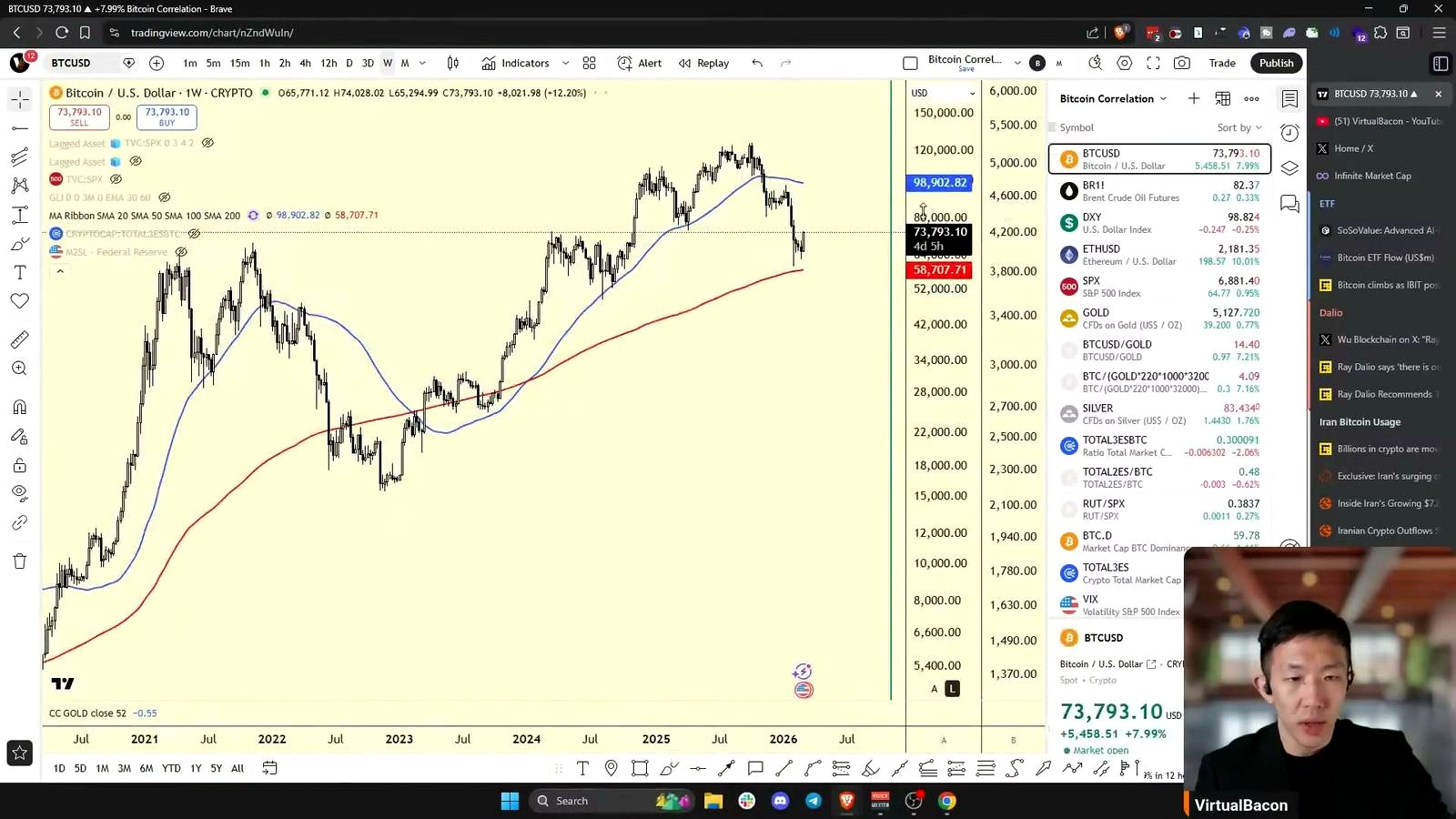Open the favorites star toolbar button
The image size is (1456, 819).
click(x=20, y=753)
